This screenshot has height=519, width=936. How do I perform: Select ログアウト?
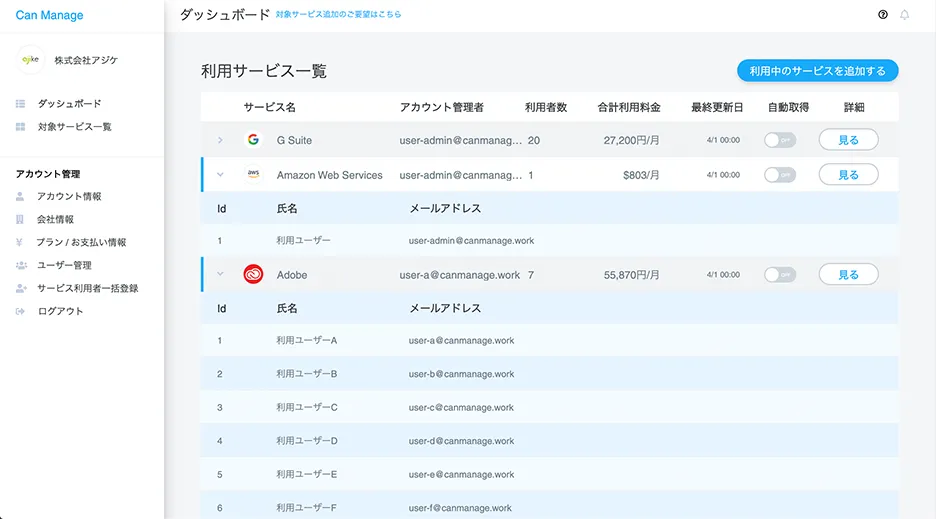pos(60,311)
